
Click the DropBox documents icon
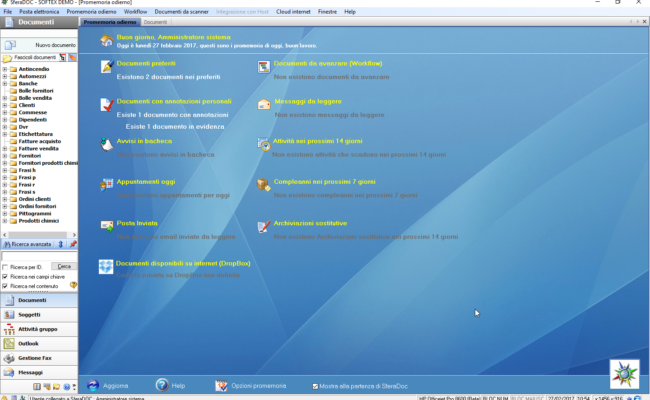tap(106, 267)
